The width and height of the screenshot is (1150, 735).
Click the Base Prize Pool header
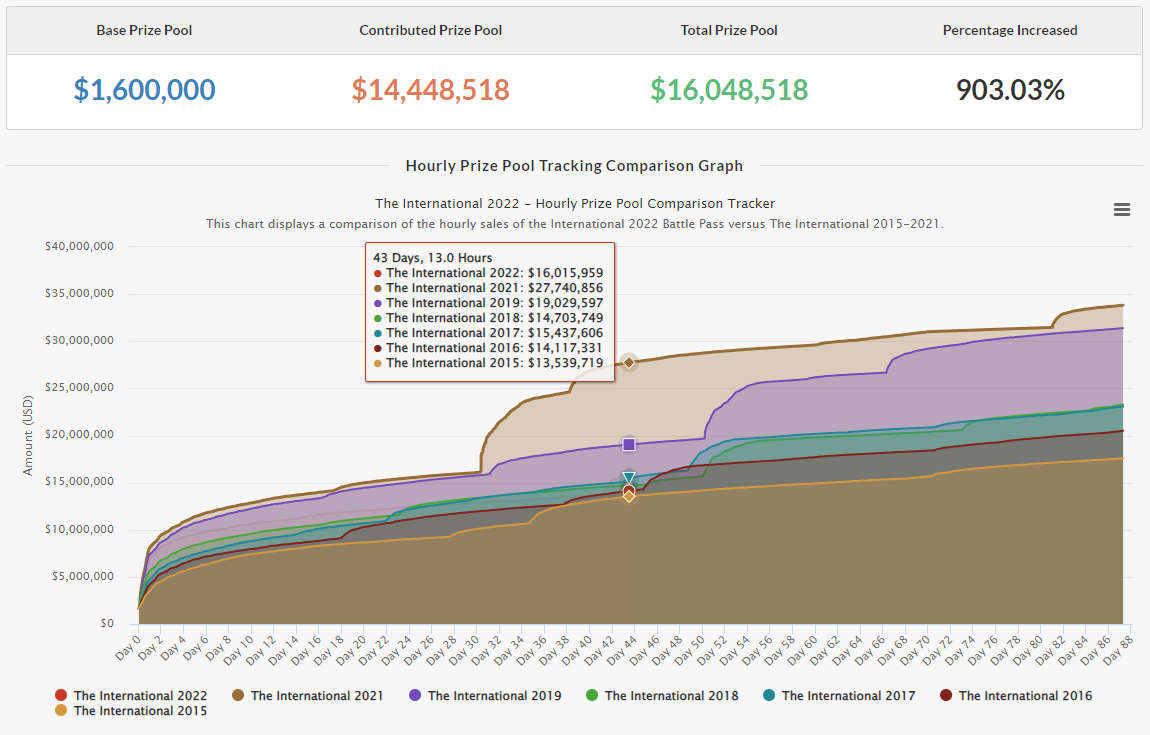(x=144, y=30)
